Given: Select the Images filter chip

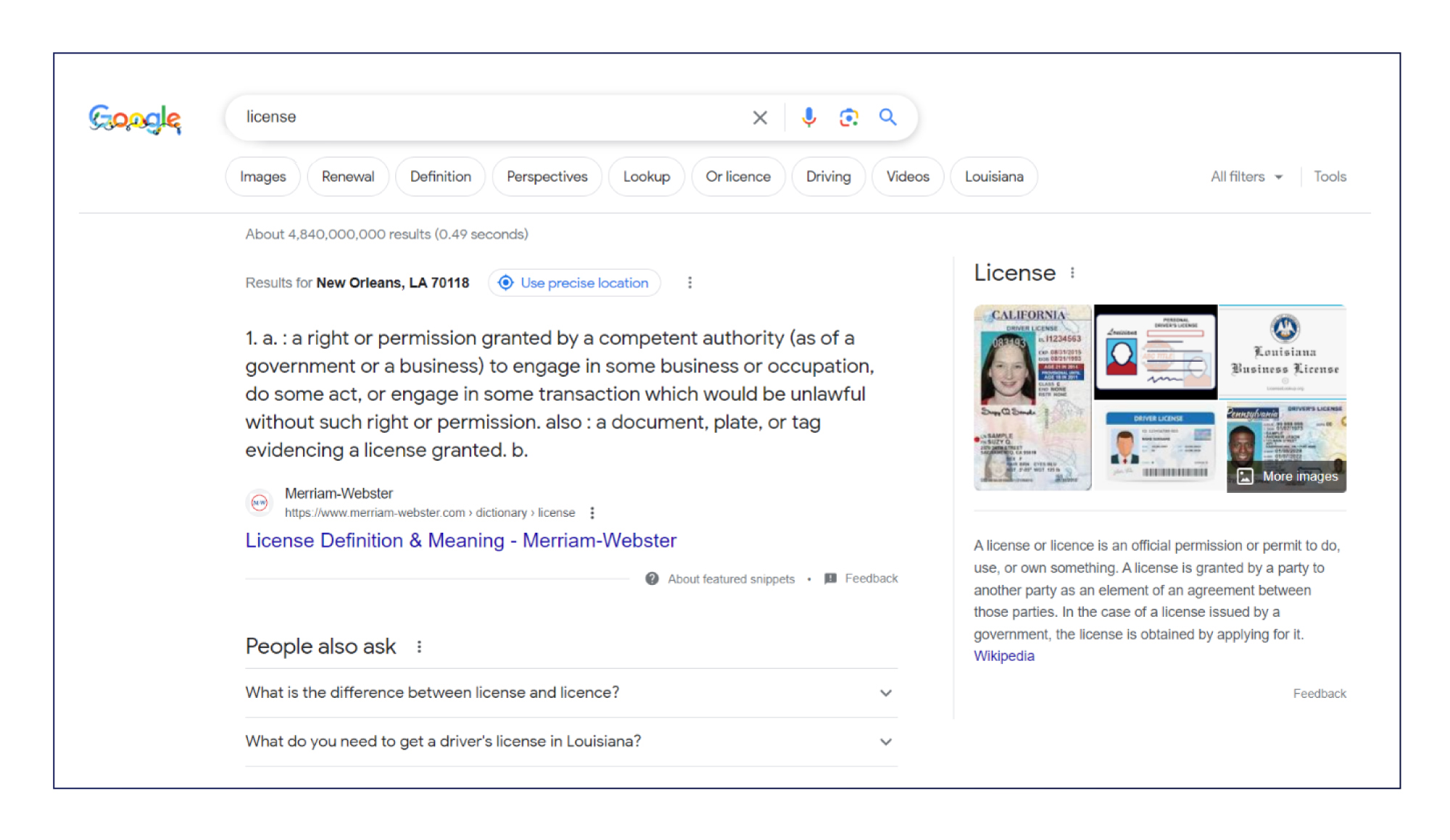Looking at the screenshot, I should (262, 177).
